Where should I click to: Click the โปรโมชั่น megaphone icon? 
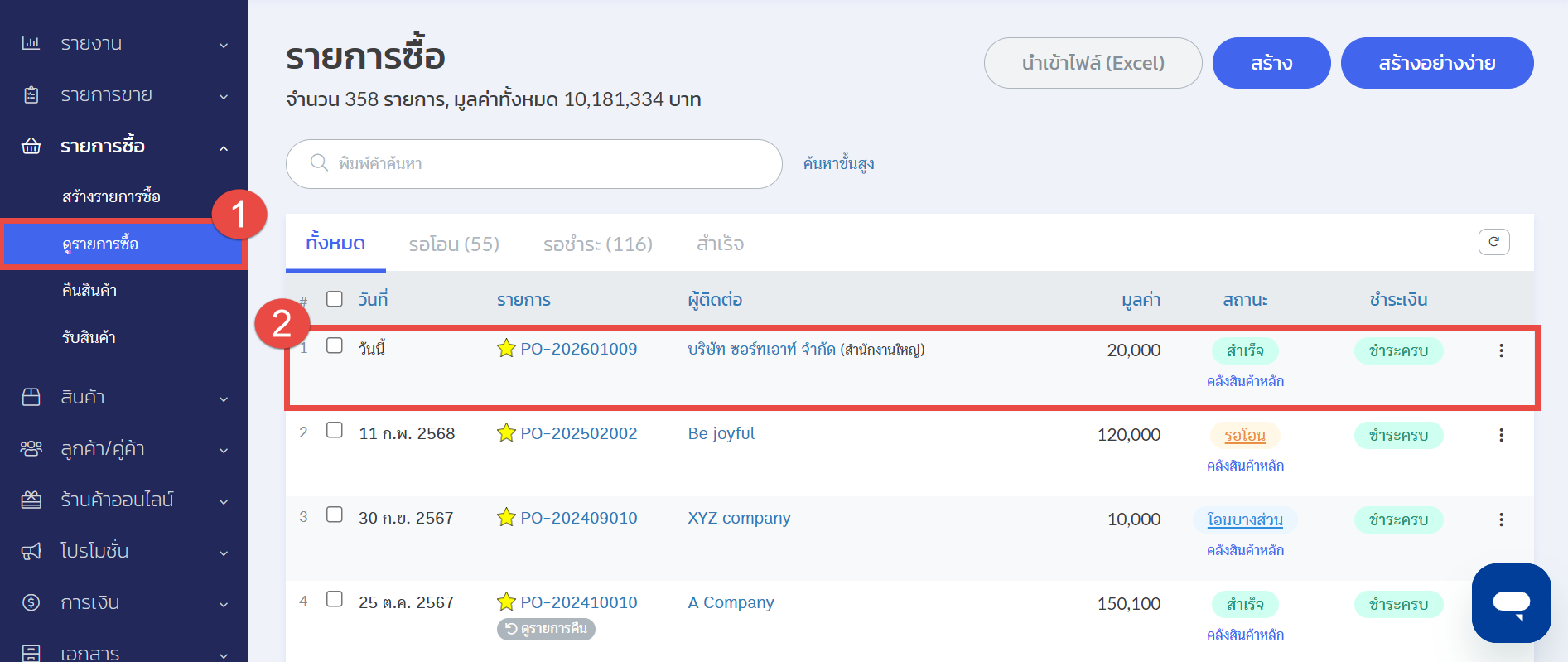(31, 551)
